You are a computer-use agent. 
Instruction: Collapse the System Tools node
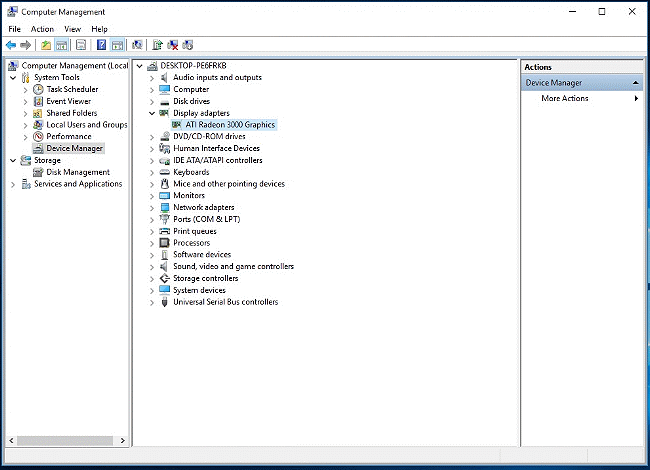tap(13, 77)
